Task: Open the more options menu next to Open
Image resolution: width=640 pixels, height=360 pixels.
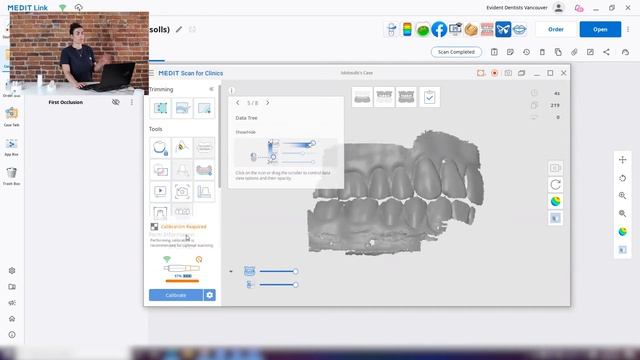Action: (628, 29)
